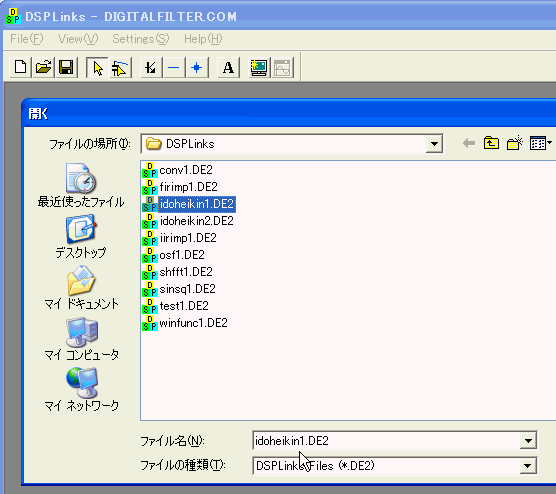556x494 pixels.
Task: Expand the DSPLinks location dropdown
Action: tap(434, 144)
